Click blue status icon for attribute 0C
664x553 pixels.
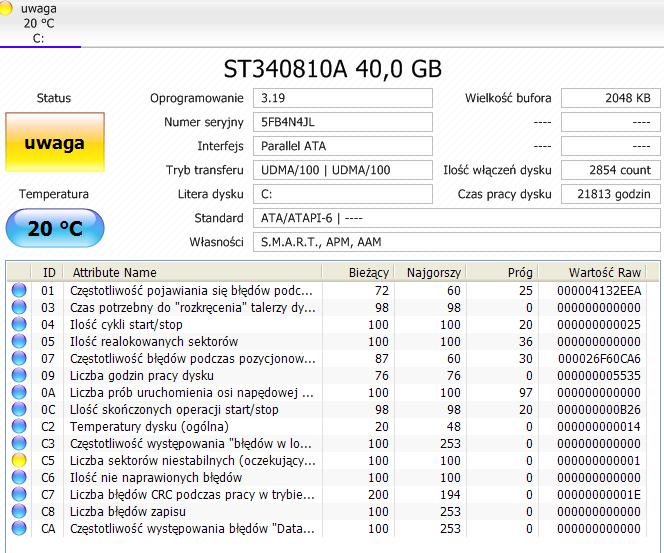(19, 409)
